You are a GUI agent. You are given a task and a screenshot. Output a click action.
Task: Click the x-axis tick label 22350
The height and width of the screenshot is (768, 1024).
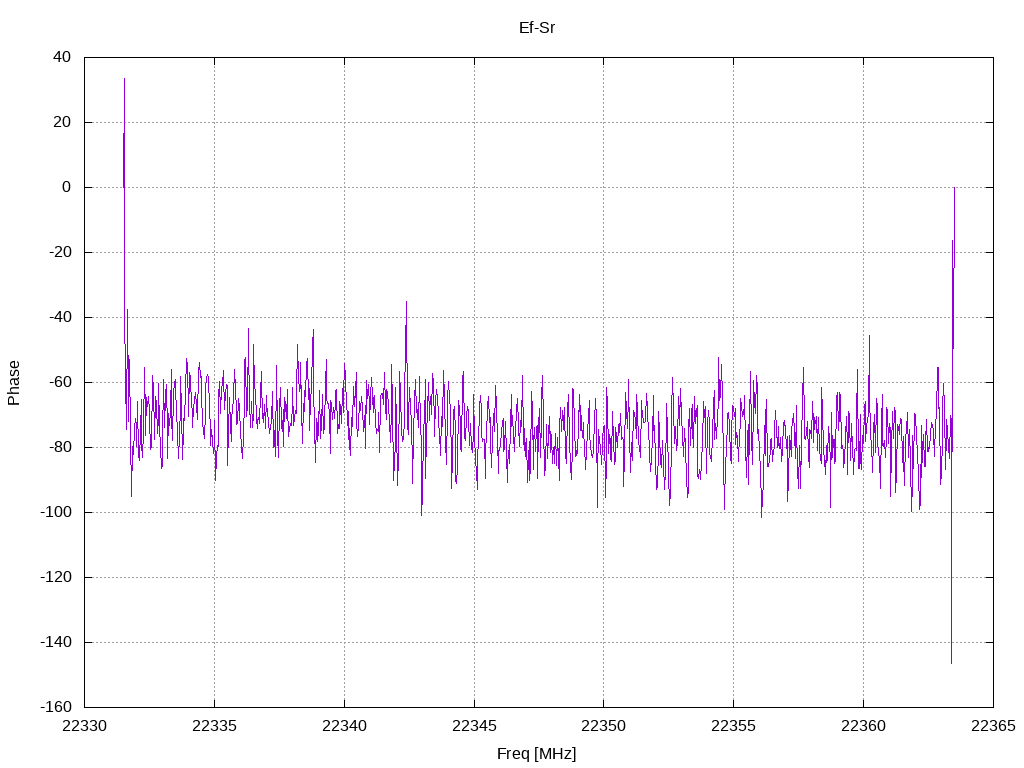pyautogui.click(x=603, y=726)
